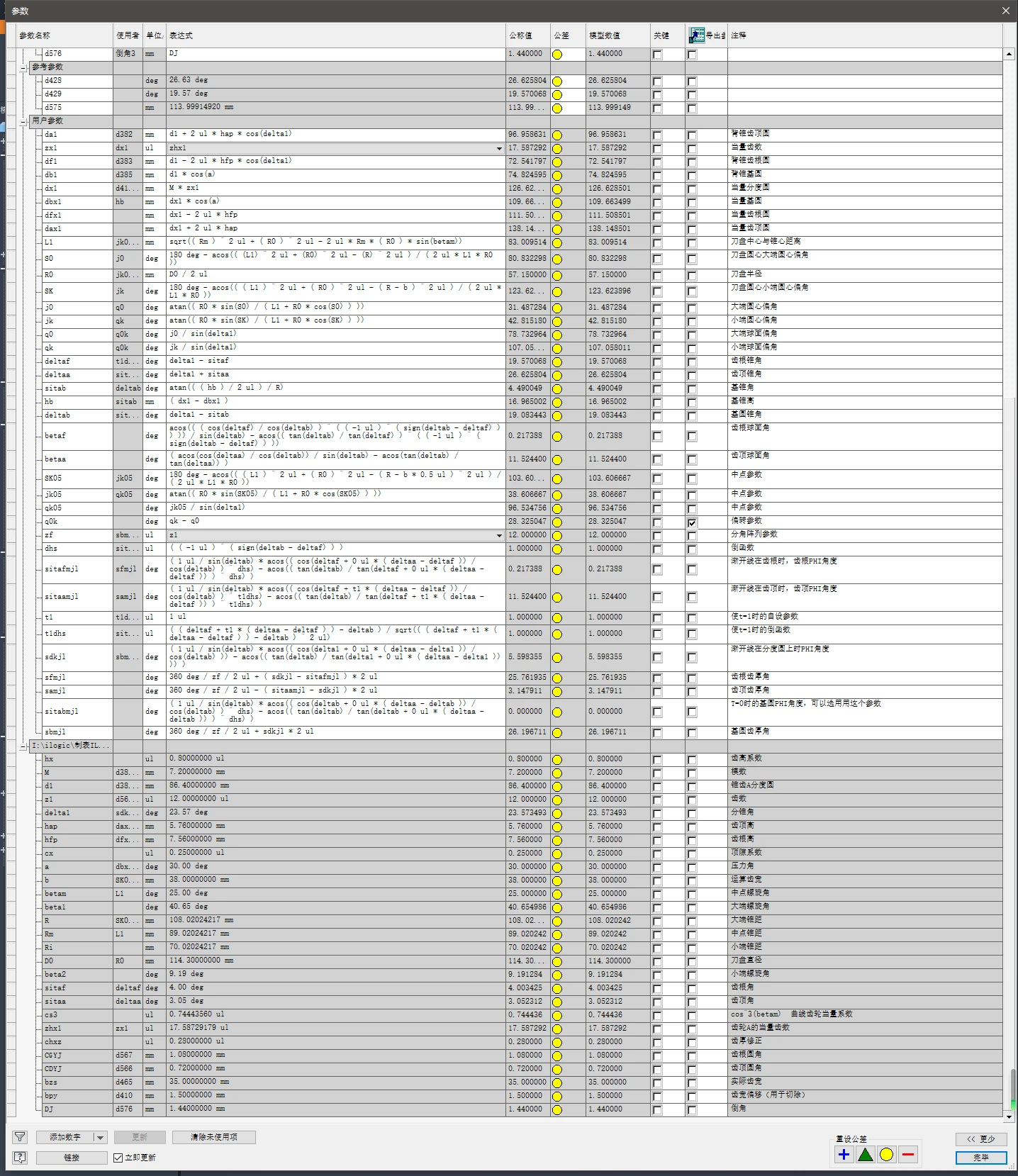This screenshot has width=1018, height=1176.
Task: Set tolerance to nominal (yellow circle button)
Action: tap(886, 1155)
